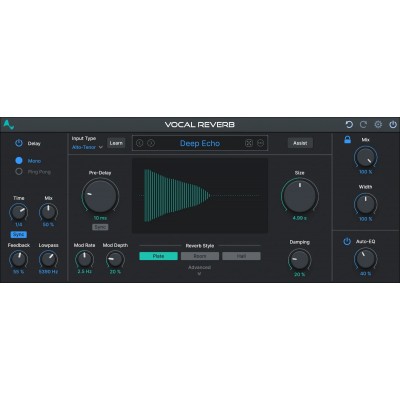Click the Lowpass knob

pos(48,259)
